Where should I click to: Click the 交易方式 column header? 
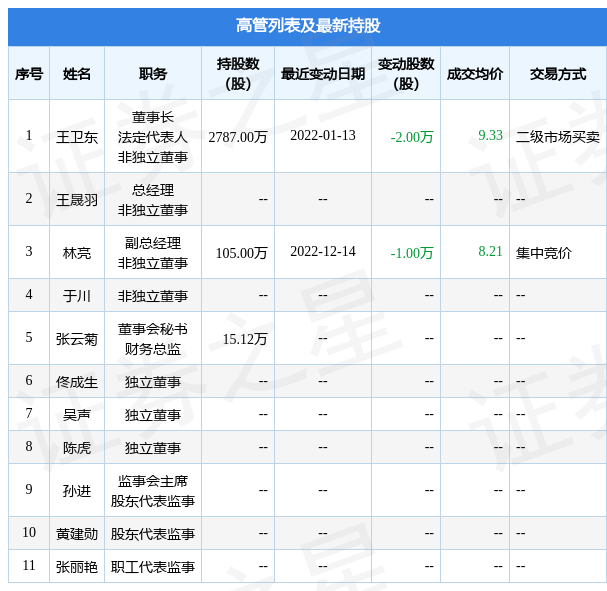pyautogui.click(x=558, y=74)
